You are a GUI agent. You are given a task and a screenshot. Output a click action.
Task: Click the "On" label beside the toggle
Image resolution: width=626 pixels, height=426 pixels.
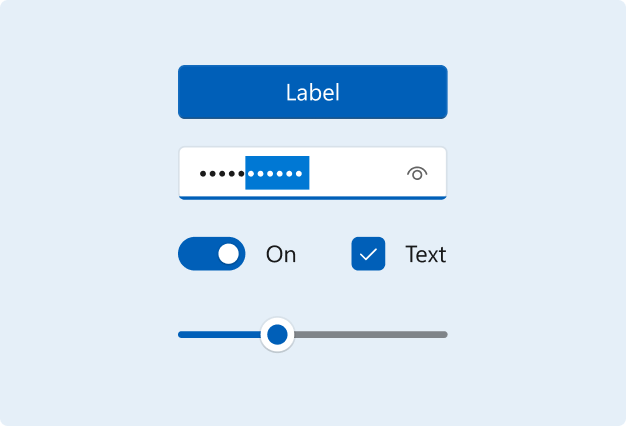281,254
